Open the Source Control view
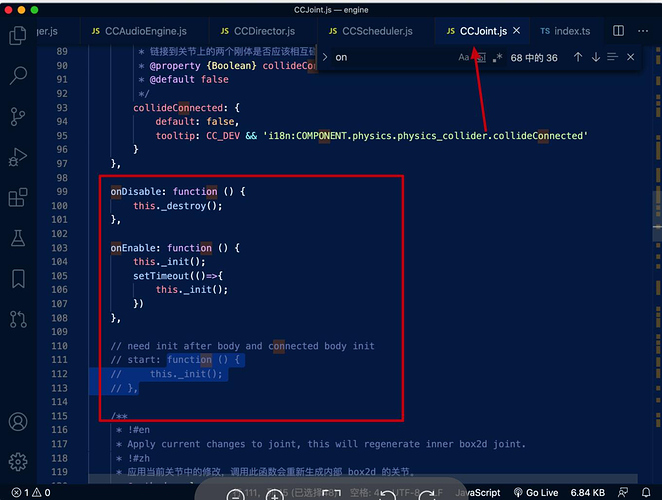662x500 pixels. click(x=18, y=117)
